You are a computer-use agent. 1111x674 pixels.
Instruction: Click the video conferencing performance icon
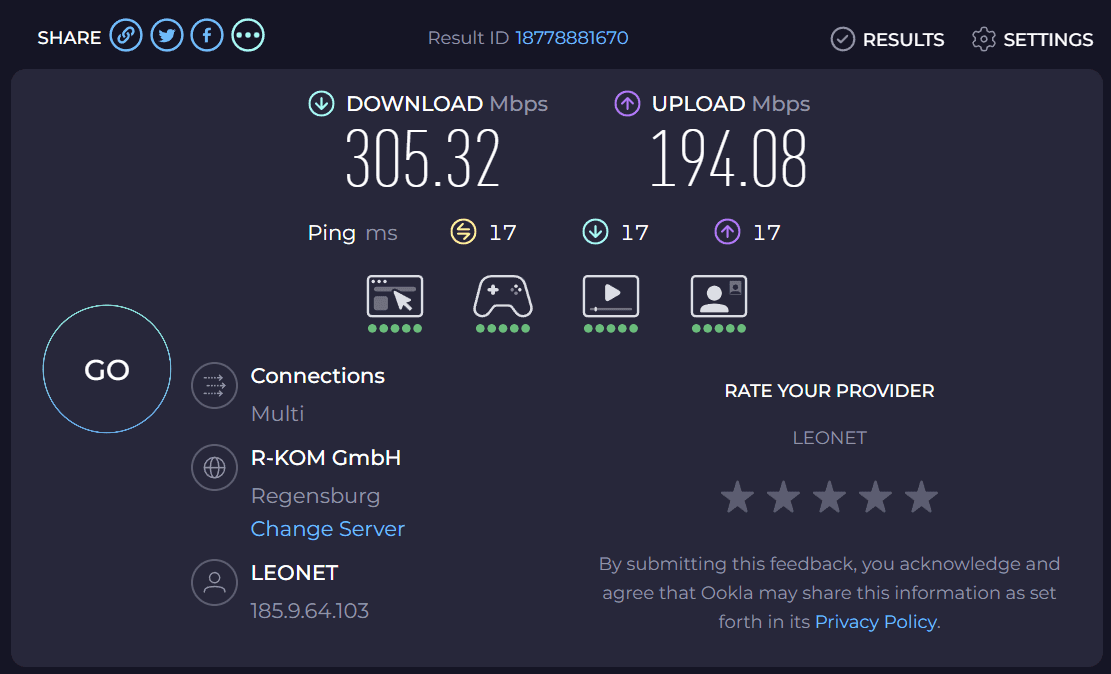click(x=719, y=297)
